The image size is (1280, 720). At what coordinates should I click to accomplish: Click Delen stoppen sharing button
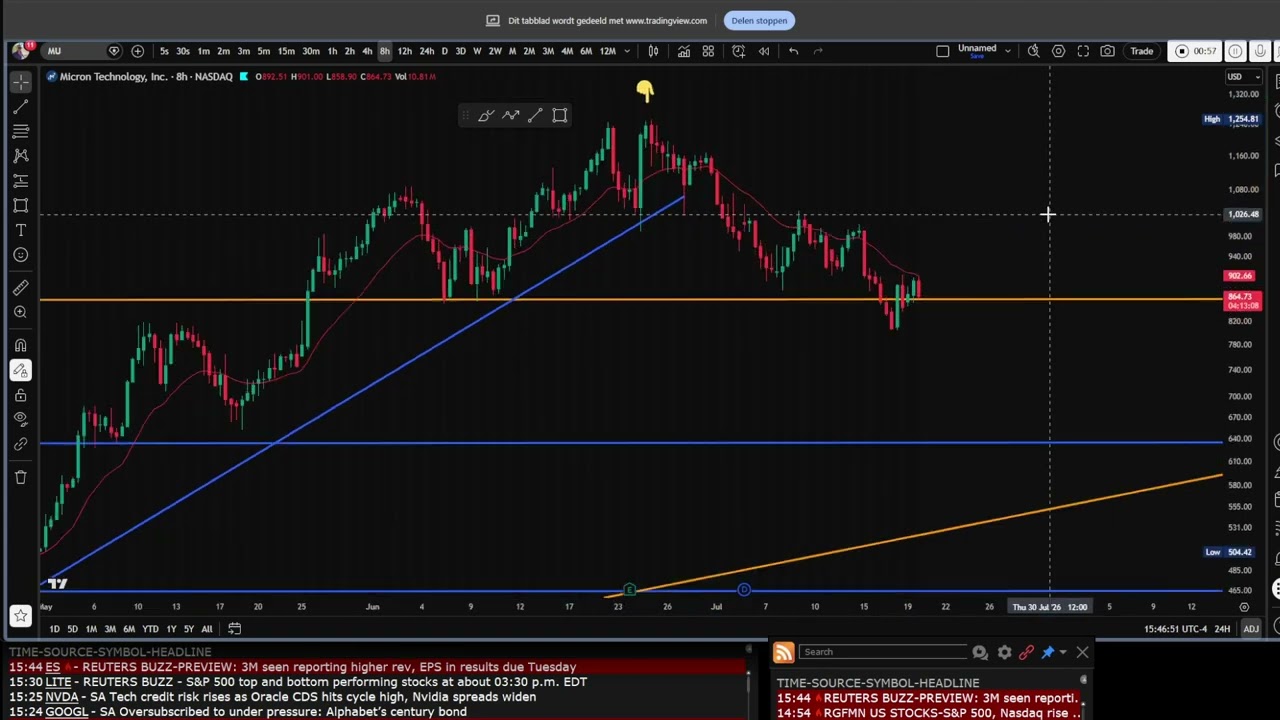[759, 20]
